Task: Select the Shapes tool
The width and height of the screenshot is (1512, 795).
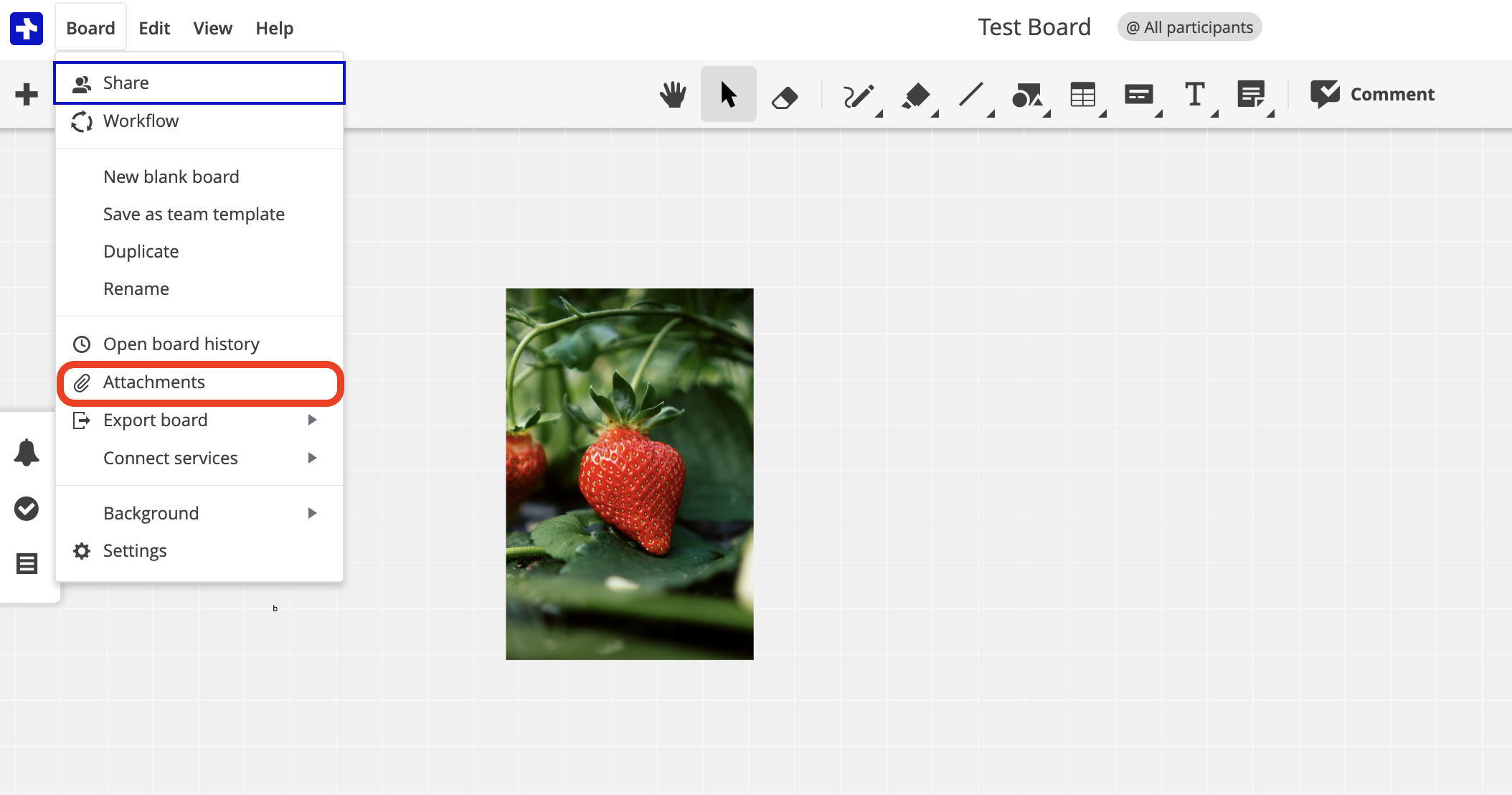Action: [1027, 95]
